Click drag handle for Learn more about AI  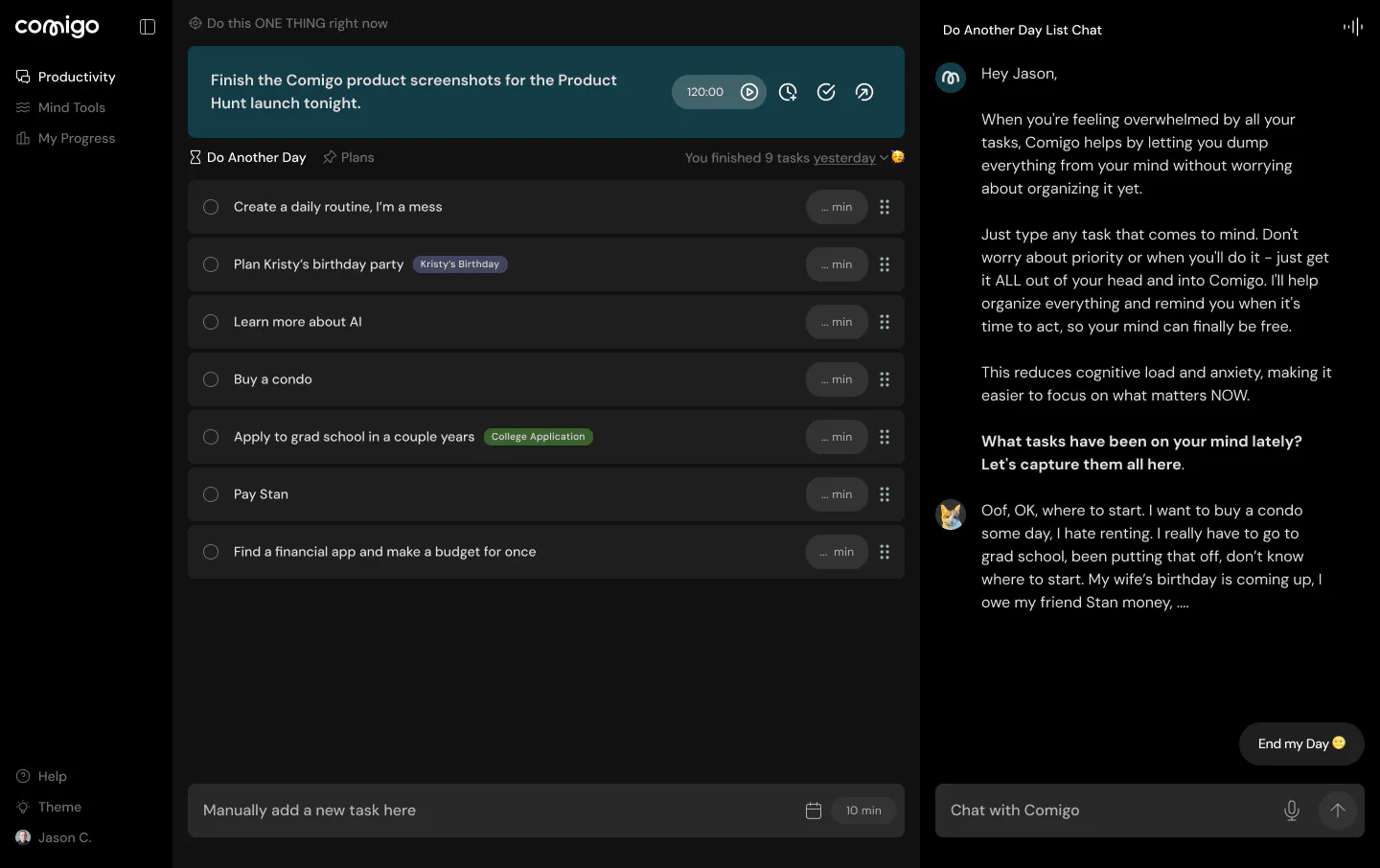coord(885,322)
